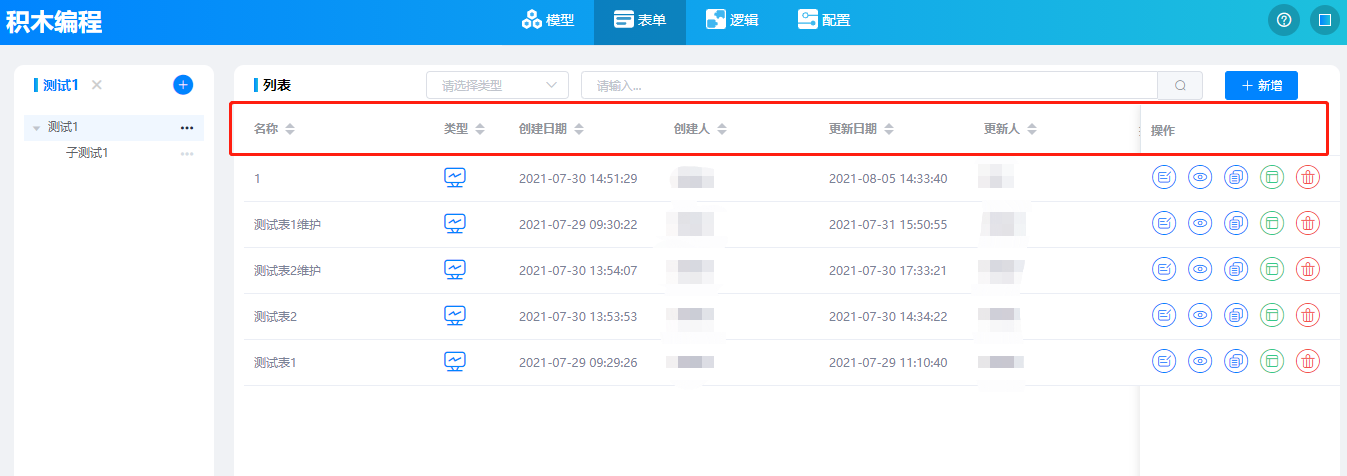Image resolution: width=1347 pixels, height=476 pixels.
Task: Open the 请选择类型 dropdown
Action: tap(497, 86)
